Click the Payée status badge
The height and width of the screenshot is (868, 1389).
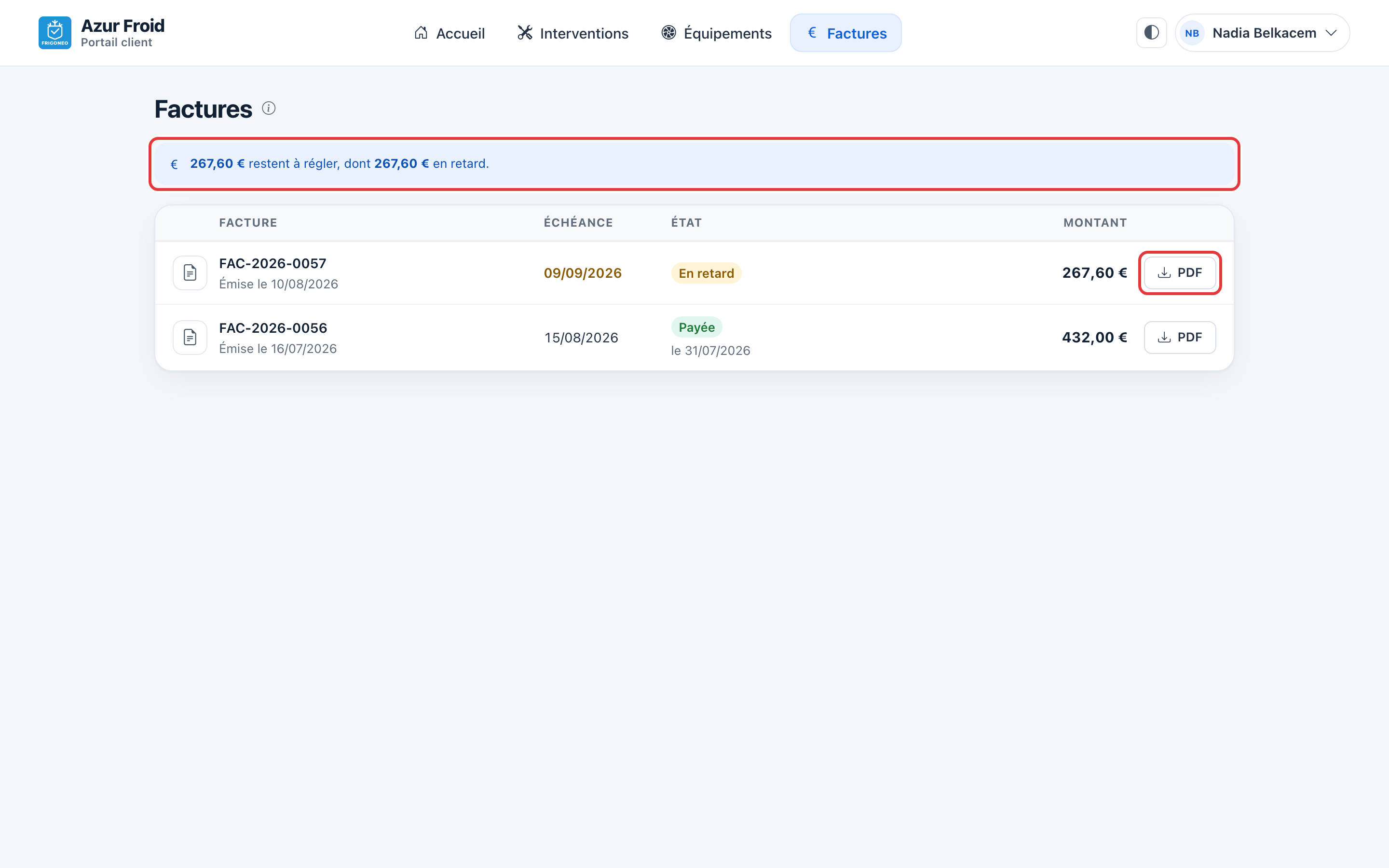[697, 327]
